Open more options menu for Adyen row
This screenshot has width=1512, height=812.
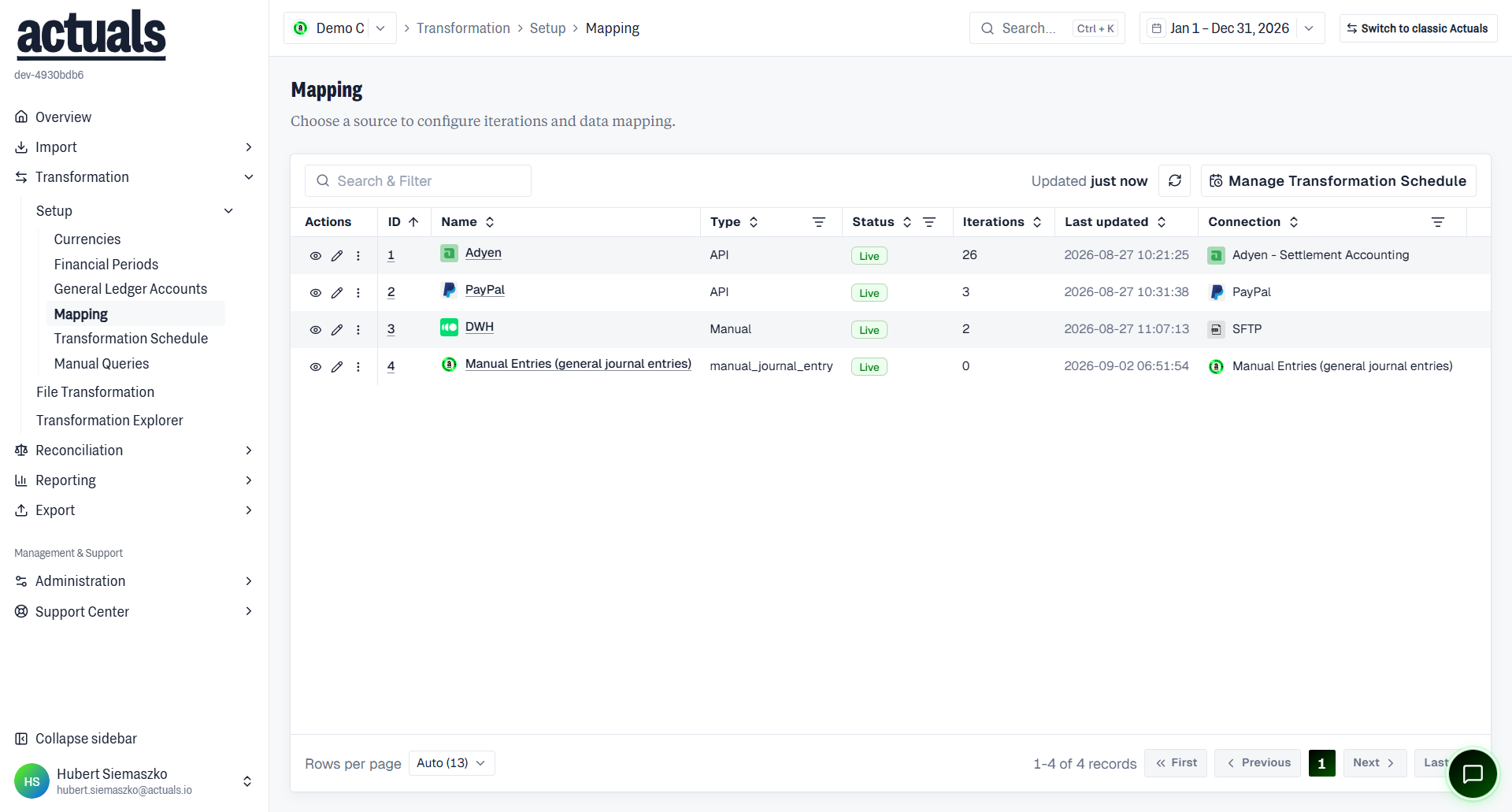tap(358, 256)
